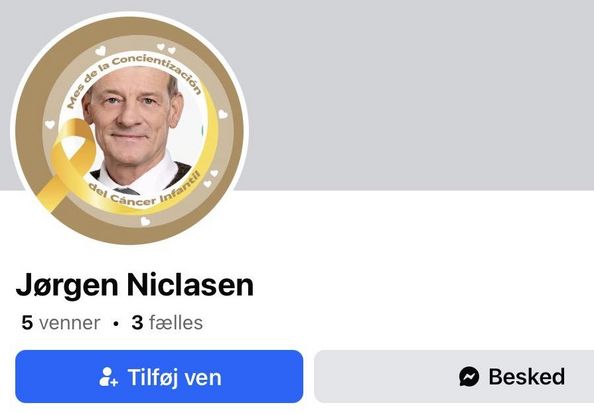Click the Messenger lightning-bubble icon
This screenshot has height=415, width=594.
(x=469, y=376)
